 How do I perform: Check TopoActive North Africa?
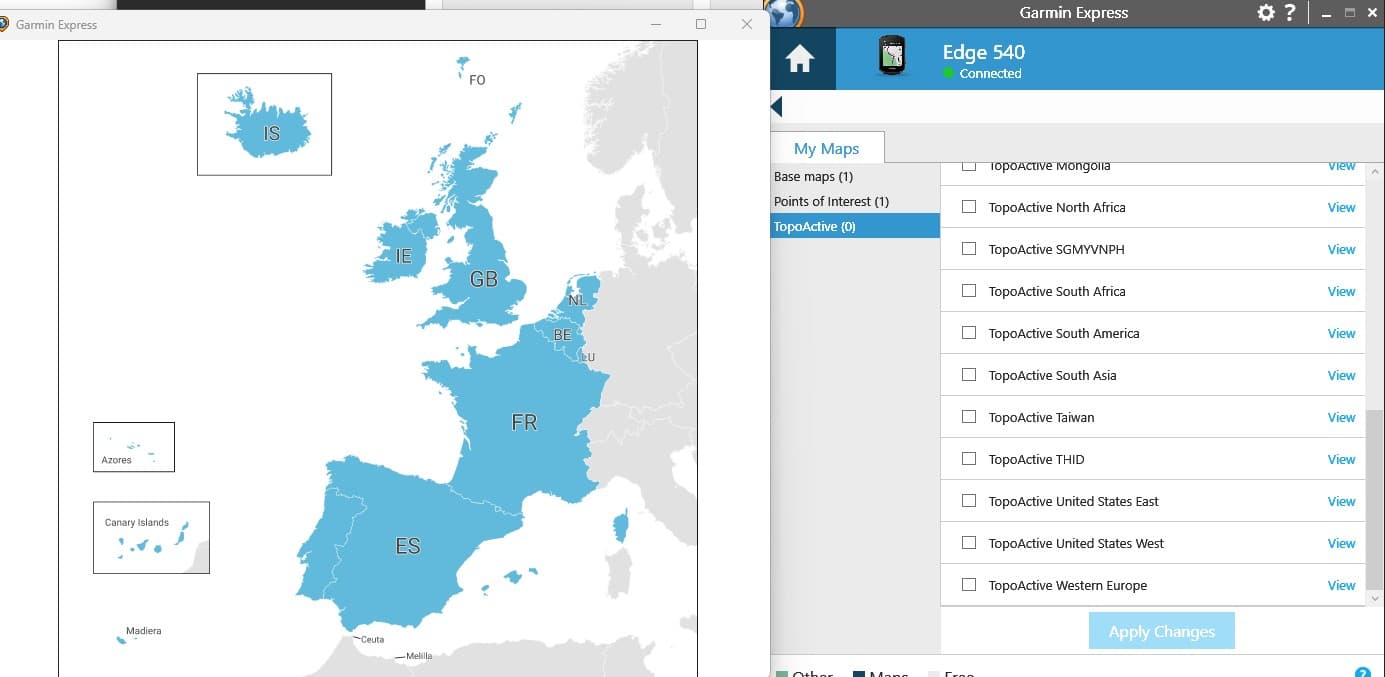point(968,207)
